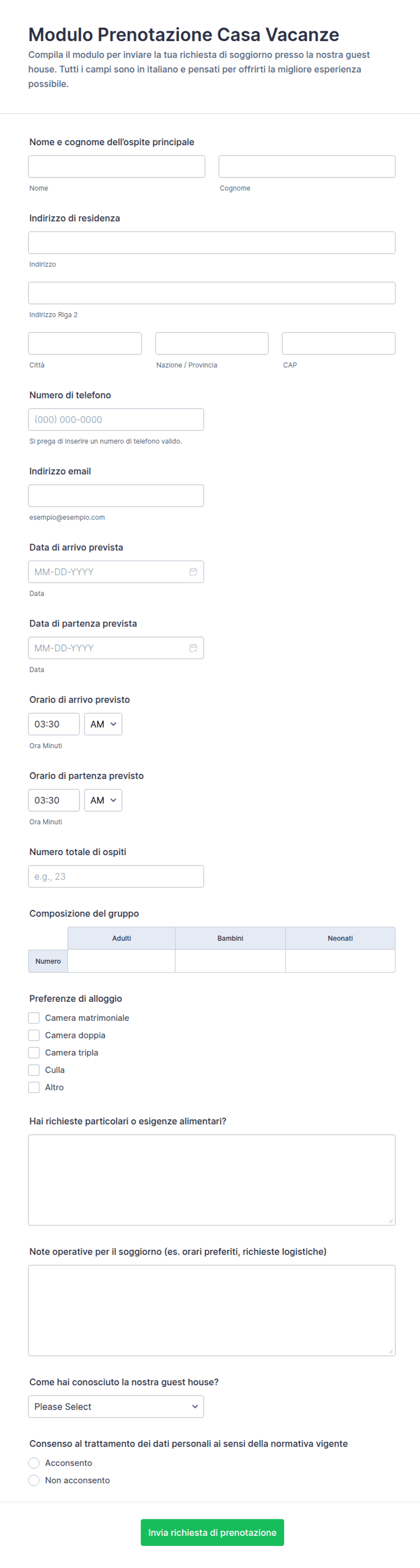Image resolution: width=420 pixels, height=1568 pixels.
Task: Expand AM/PM dropdown for departure time
Action: [103, 800]
